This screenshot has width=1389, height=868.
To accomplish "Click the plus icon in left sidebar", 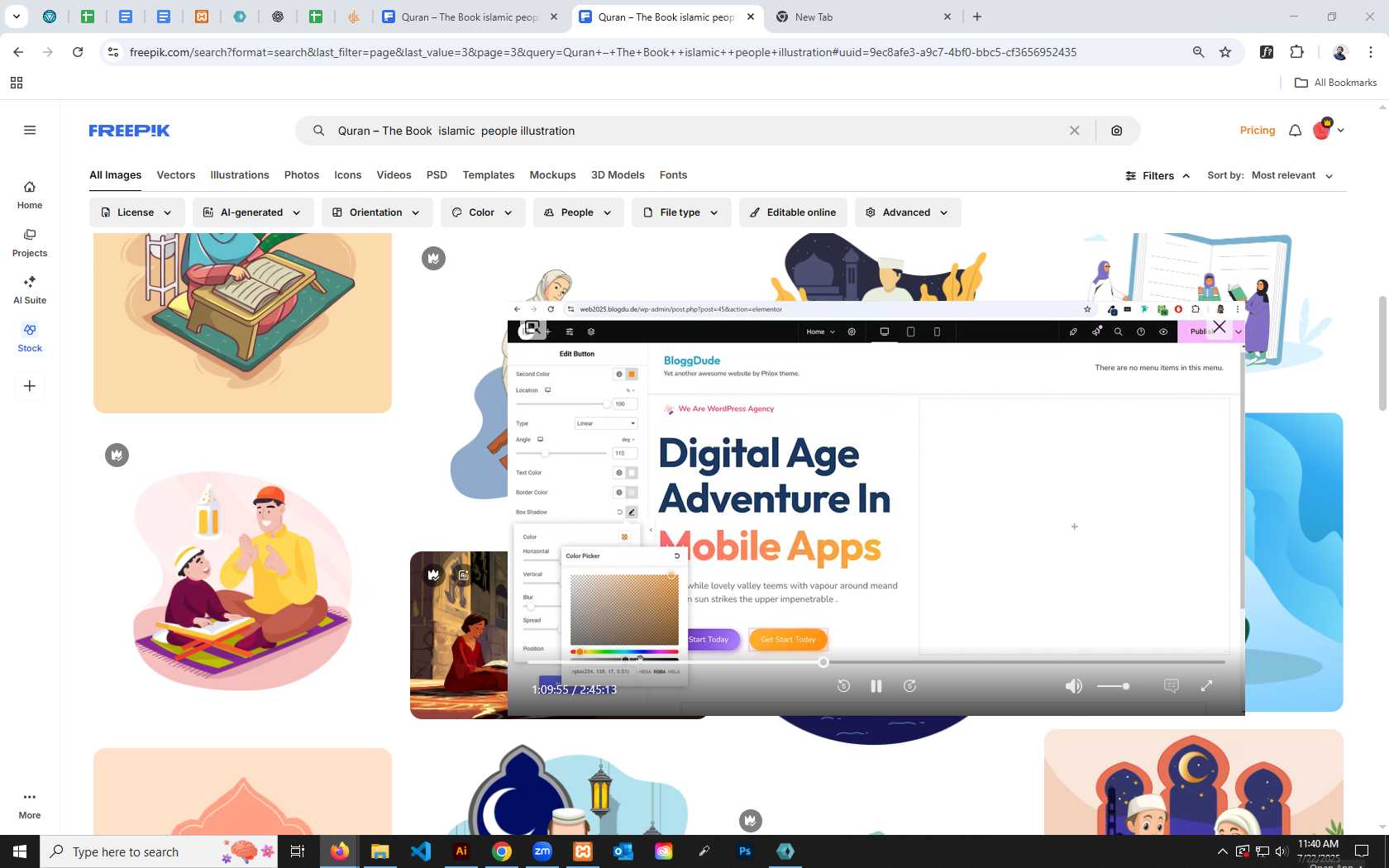I will (x=30, y=386).
